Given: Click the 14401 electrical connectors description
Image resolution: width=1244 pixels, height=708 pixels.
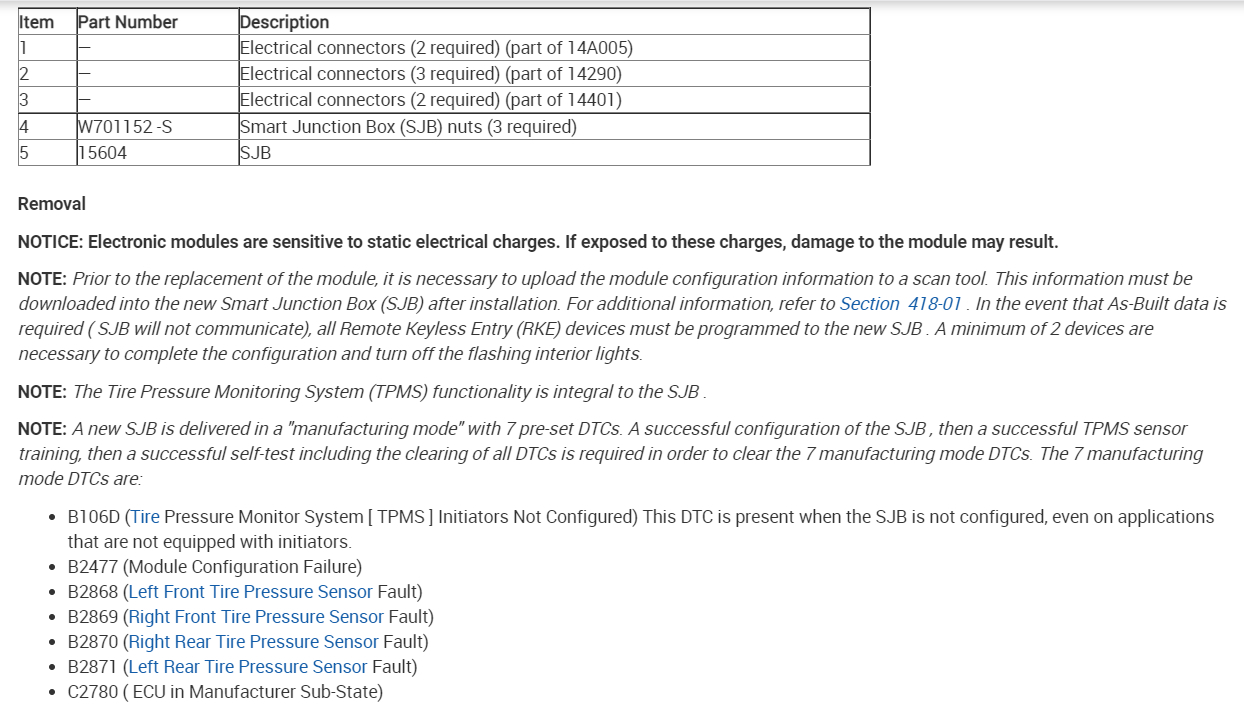Looking at the screenshot, I should click(430, 100).
